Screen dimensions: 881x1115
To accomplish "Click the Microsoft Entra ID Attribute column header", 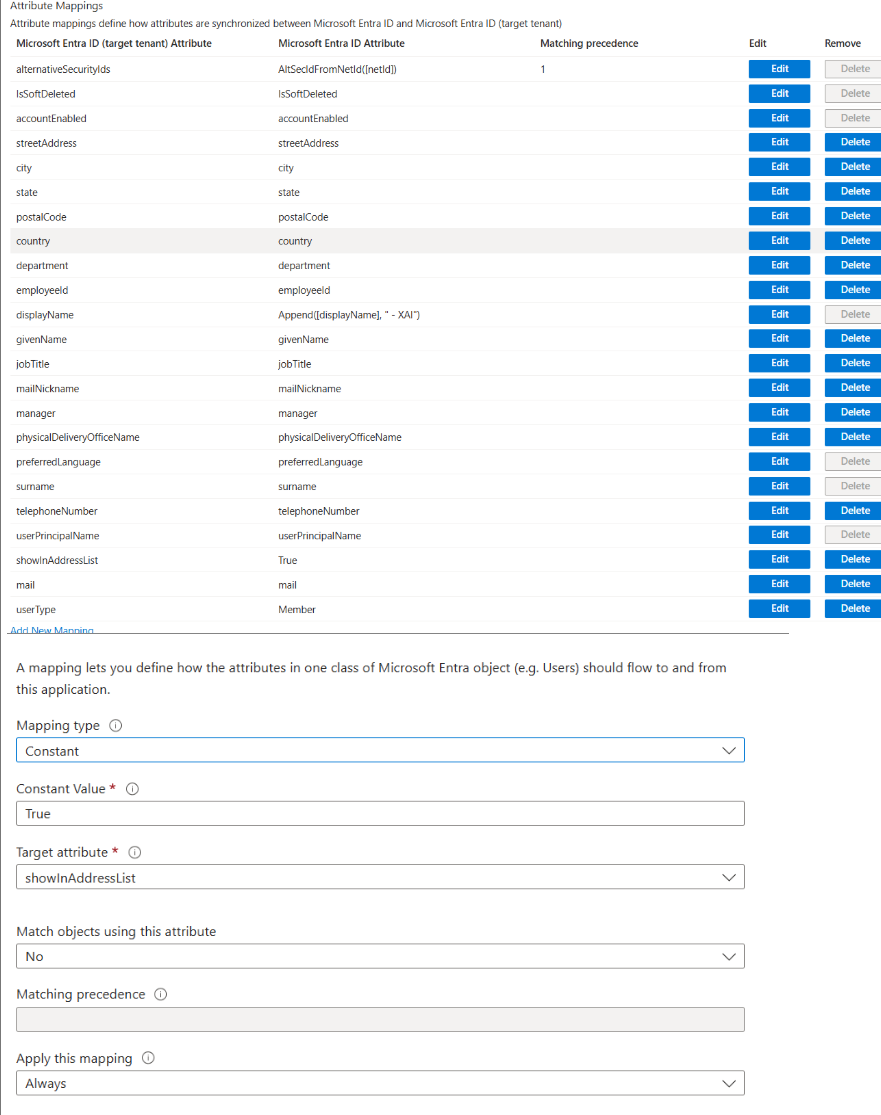I will [341, 43].
